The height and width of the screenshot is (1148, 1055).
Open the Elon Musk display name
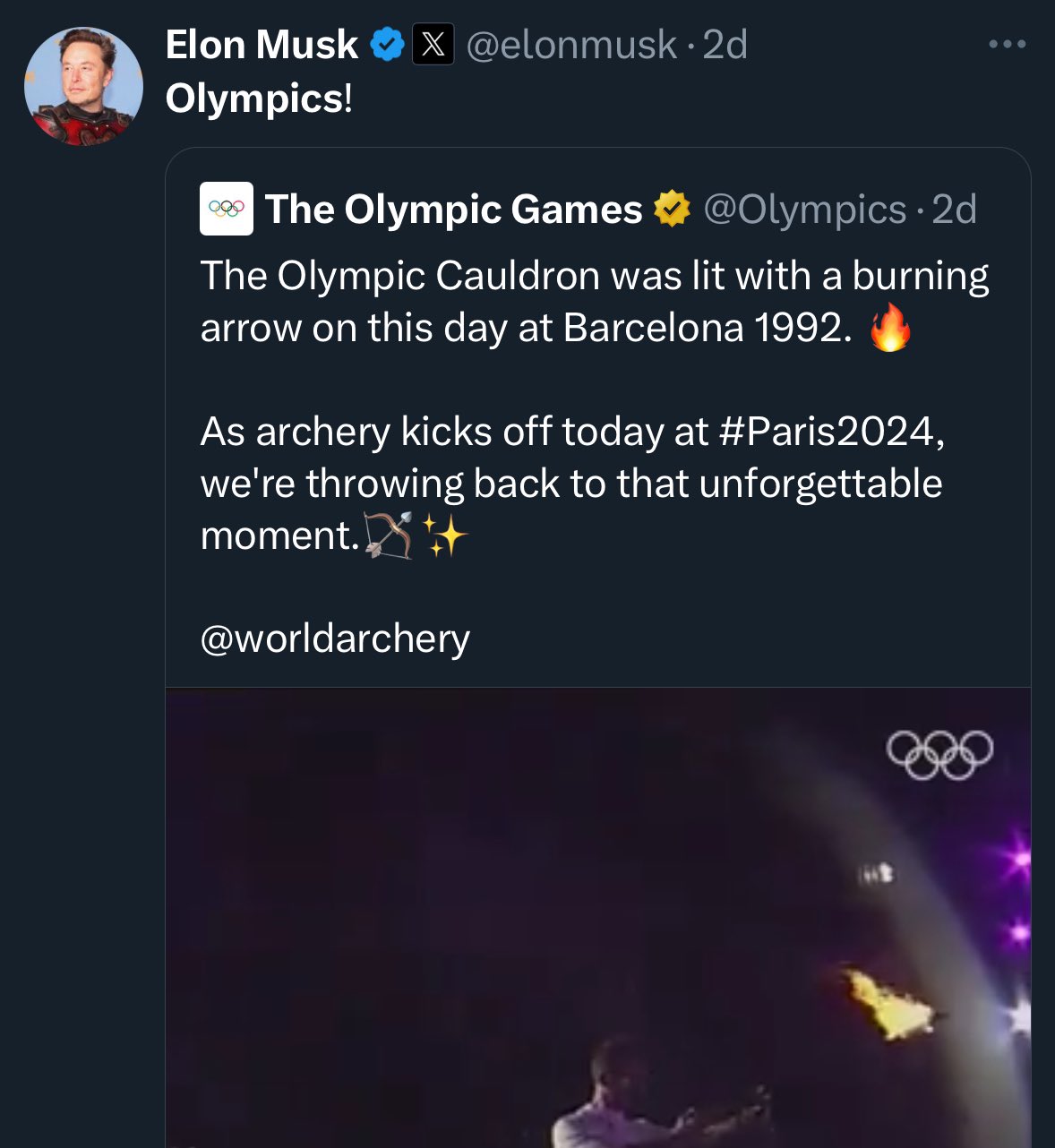262,45
